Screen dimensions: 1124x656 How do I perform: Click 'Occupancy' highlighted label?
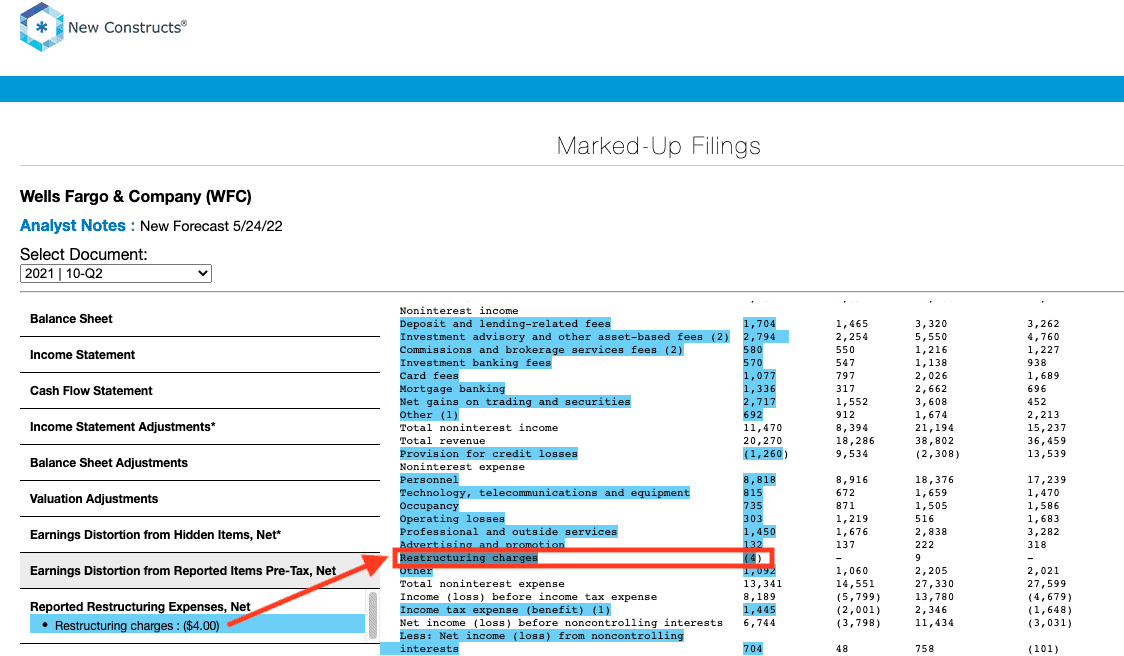click(x=429, y=505)
